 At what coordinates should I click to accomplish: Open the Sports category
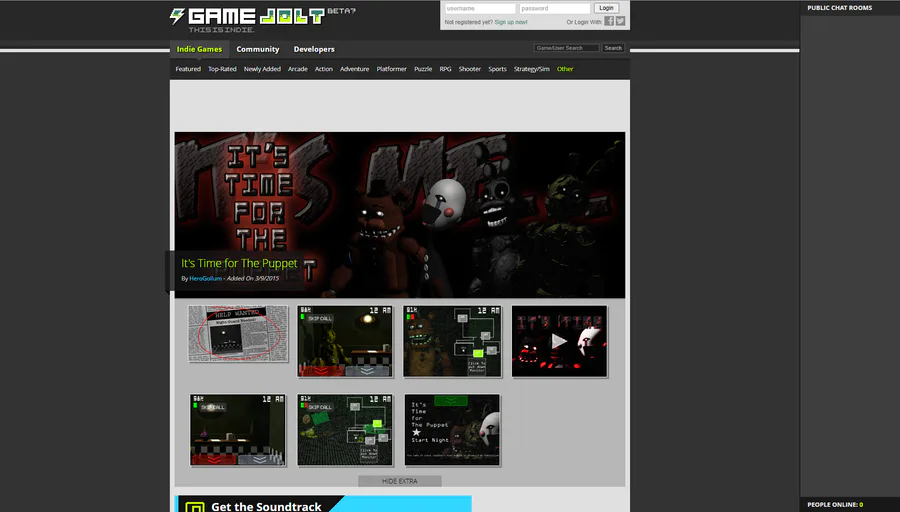click(x=498, y=69)
